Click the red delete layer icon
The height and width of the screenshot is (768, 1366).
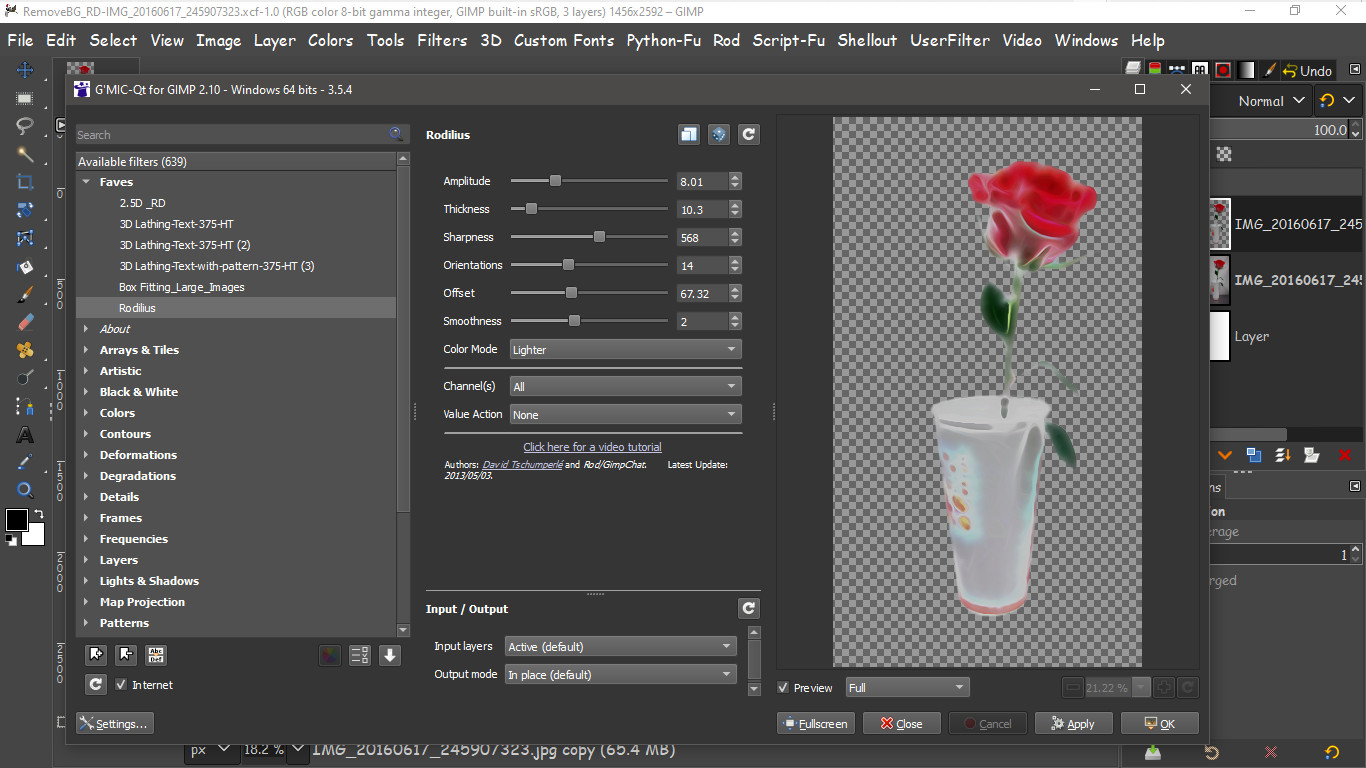pos(1344,455)
